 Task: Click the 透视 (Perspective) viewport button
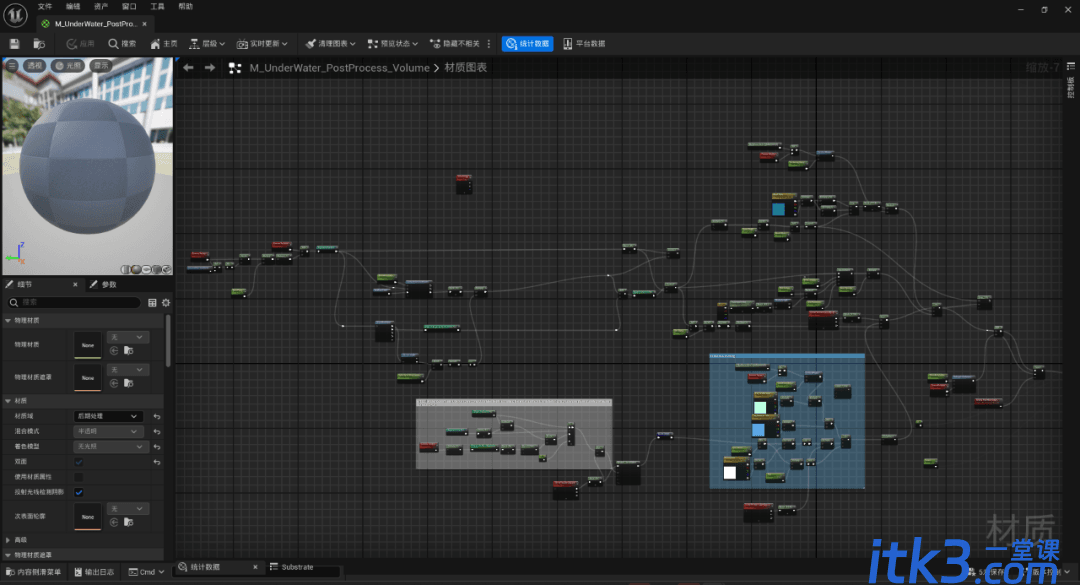point(35,65)
